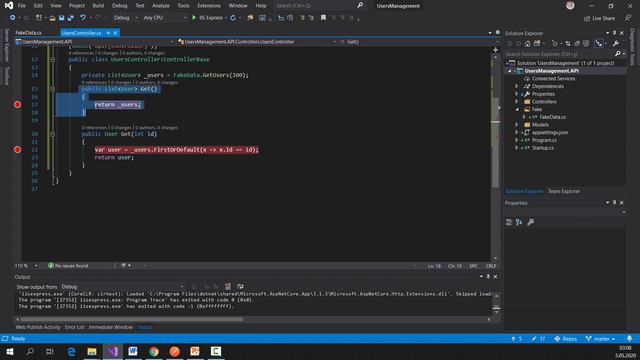Click the Save icon in toolbar

62,18
